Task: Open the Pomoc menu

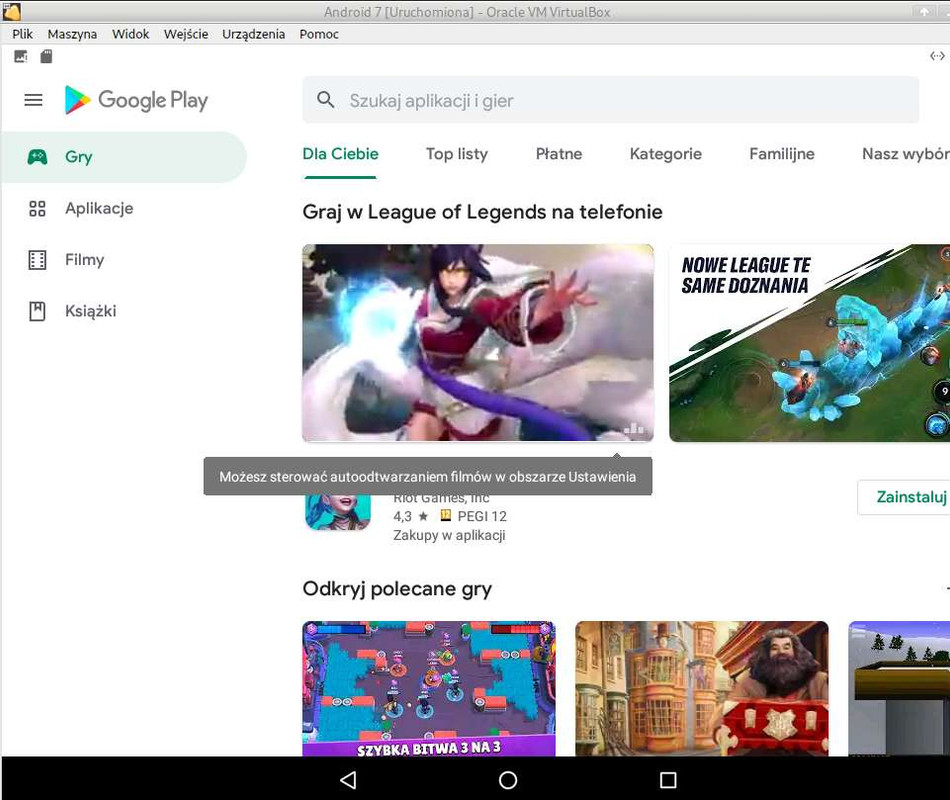Action: pos(319,34)
